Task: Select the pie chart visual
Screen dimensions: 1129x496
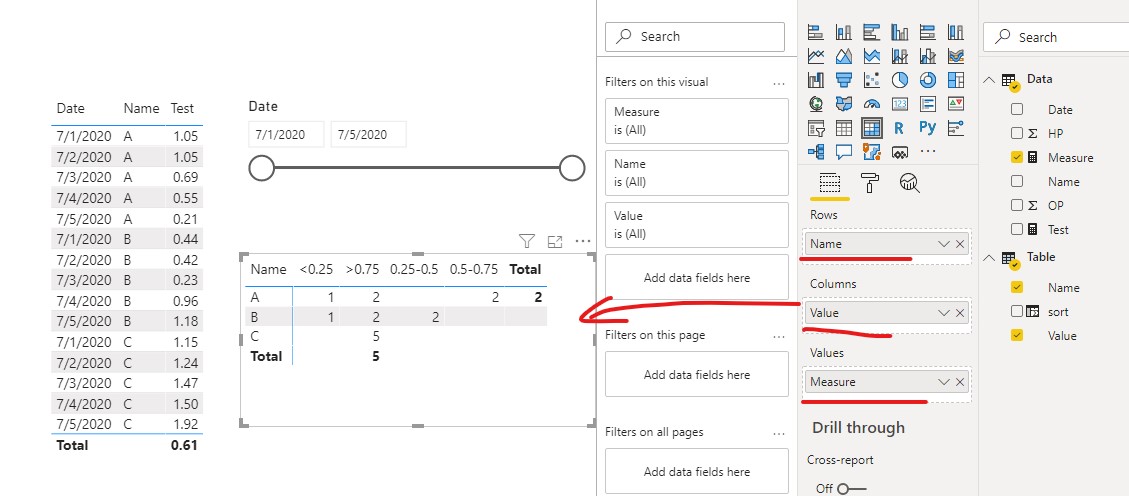Action: coord(899,79)
